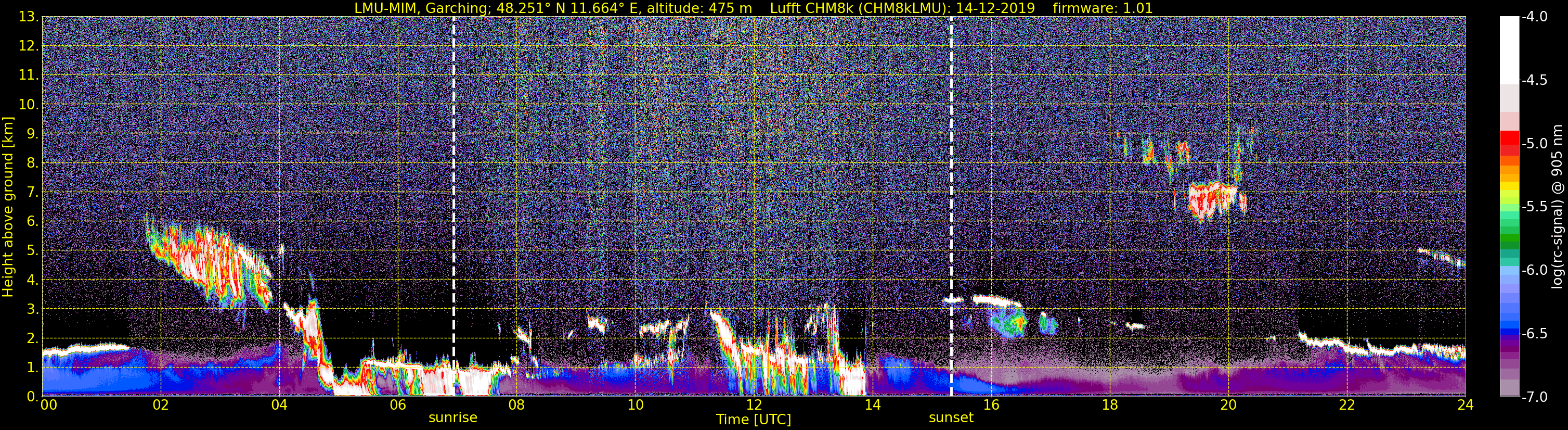
Task: Click the "log(rc-signal) @ 905 nm" colorbar label
Action: pos(1558,207)
